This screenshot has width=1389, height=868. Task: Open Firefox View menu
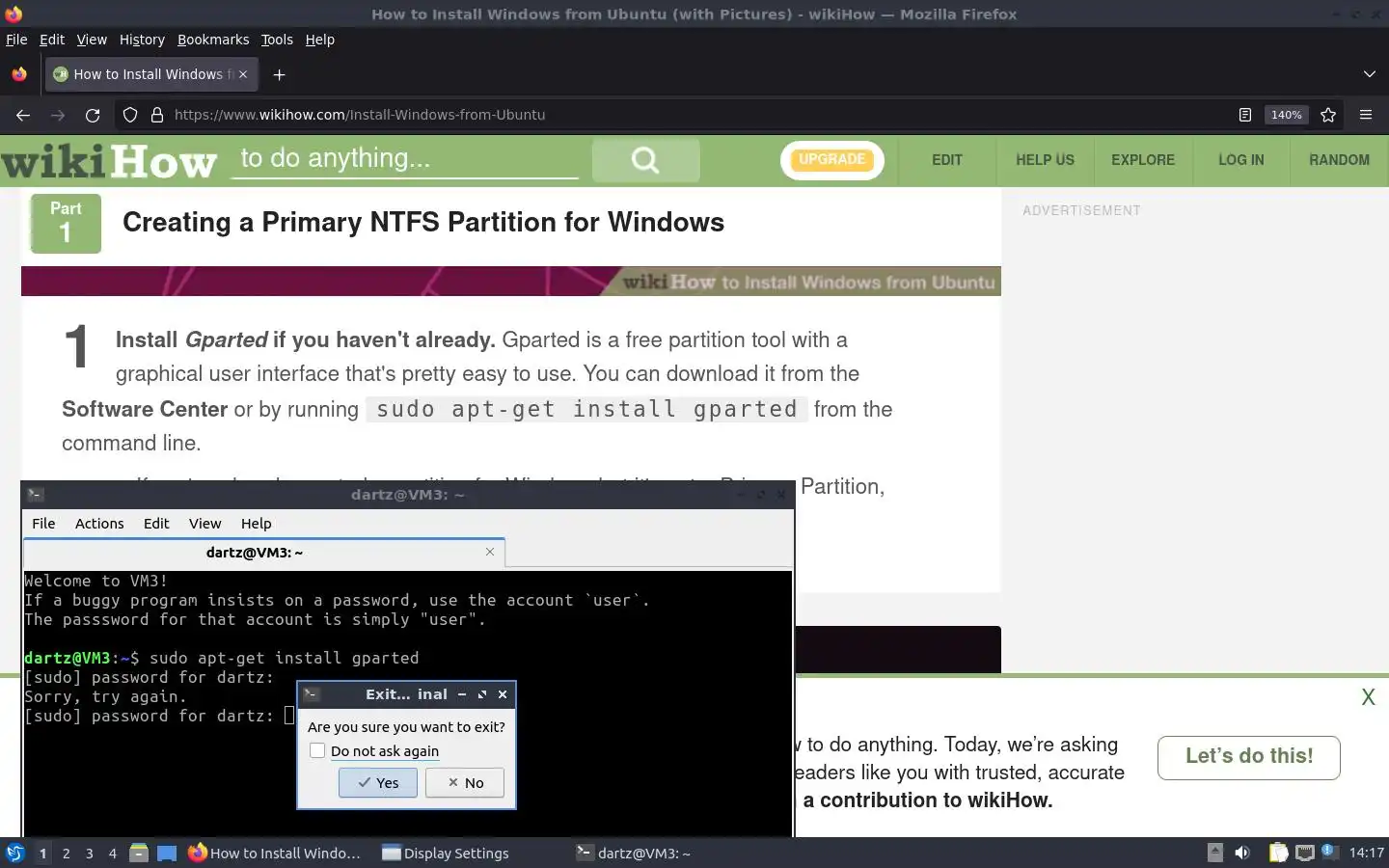click(x=92, y=40)
